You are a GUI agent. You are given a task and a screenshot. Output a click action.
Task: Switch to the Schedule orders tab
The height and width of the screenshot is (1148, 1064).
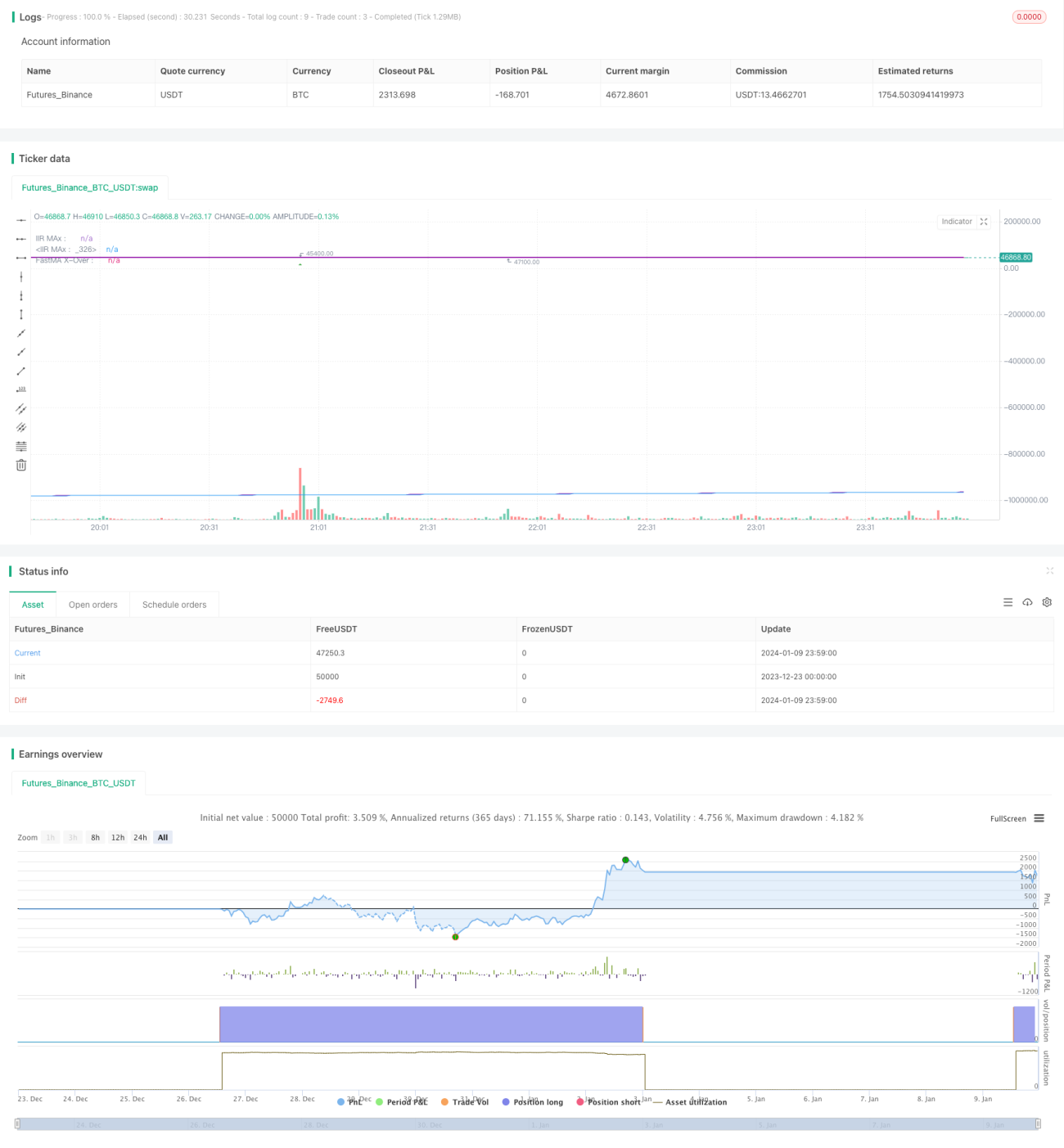coord(174,605)
